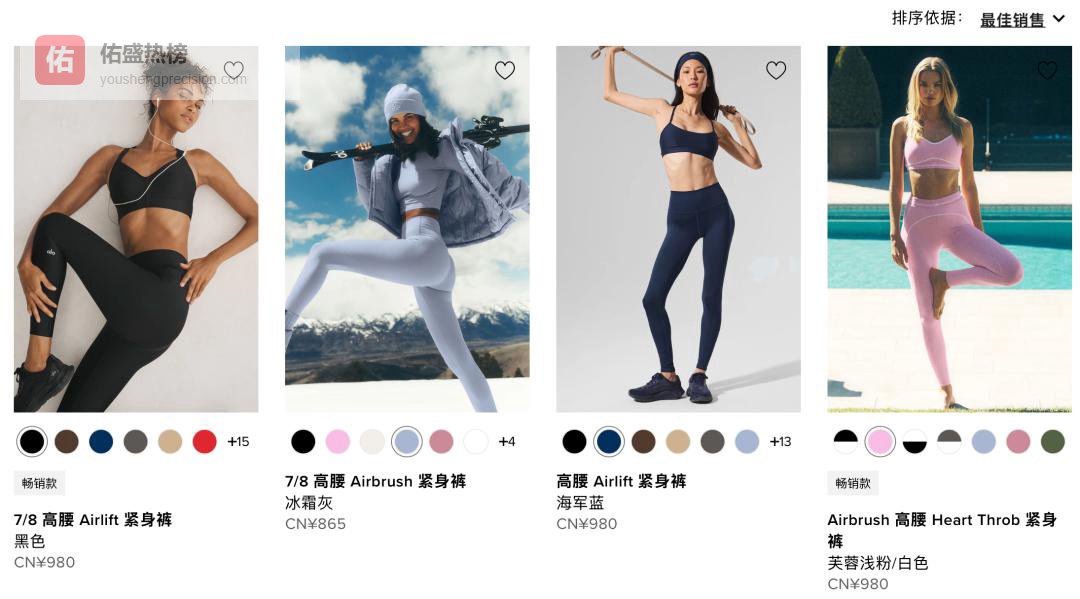Choose navy blue swatch under first product
Image resolution: width=1080 pixels, height=599 pixels.
click(101, 441)
